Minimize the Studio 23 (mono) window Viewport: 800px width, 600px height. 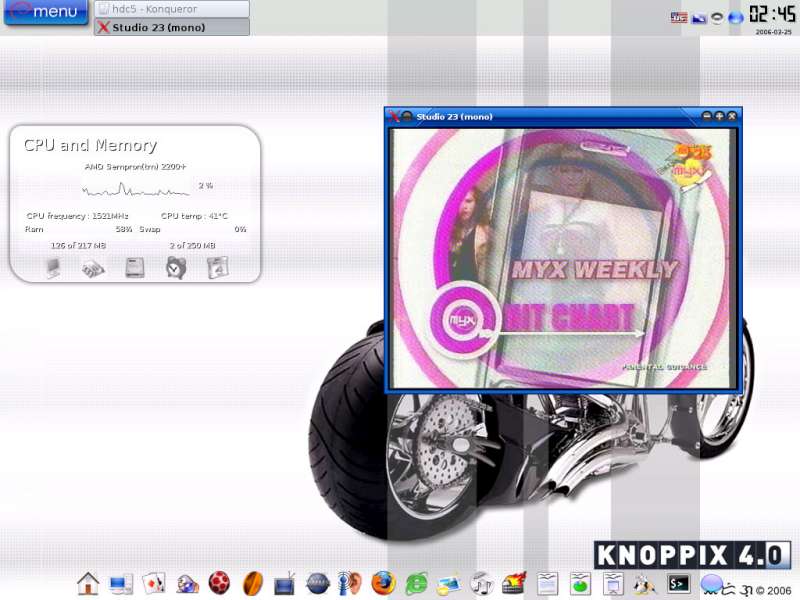click(707, 116)
